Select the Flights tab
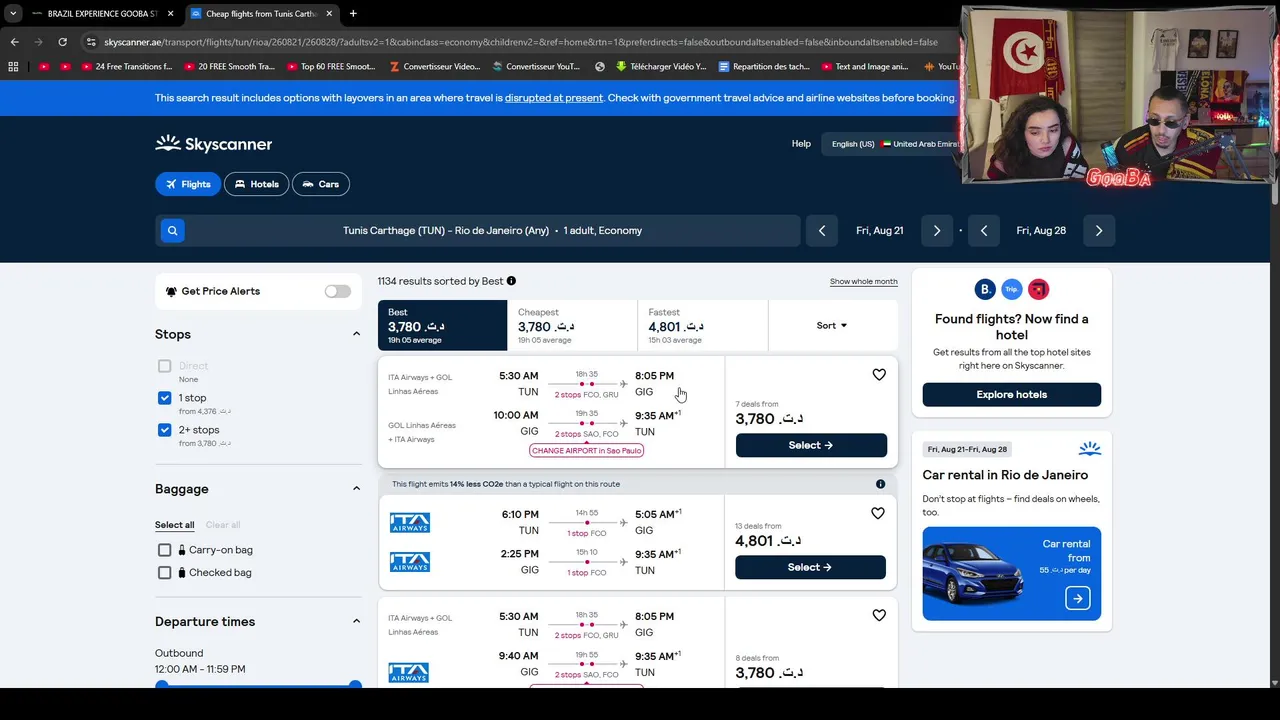The height and width of the screenshot is (720, 1280). tap(188, 184)
